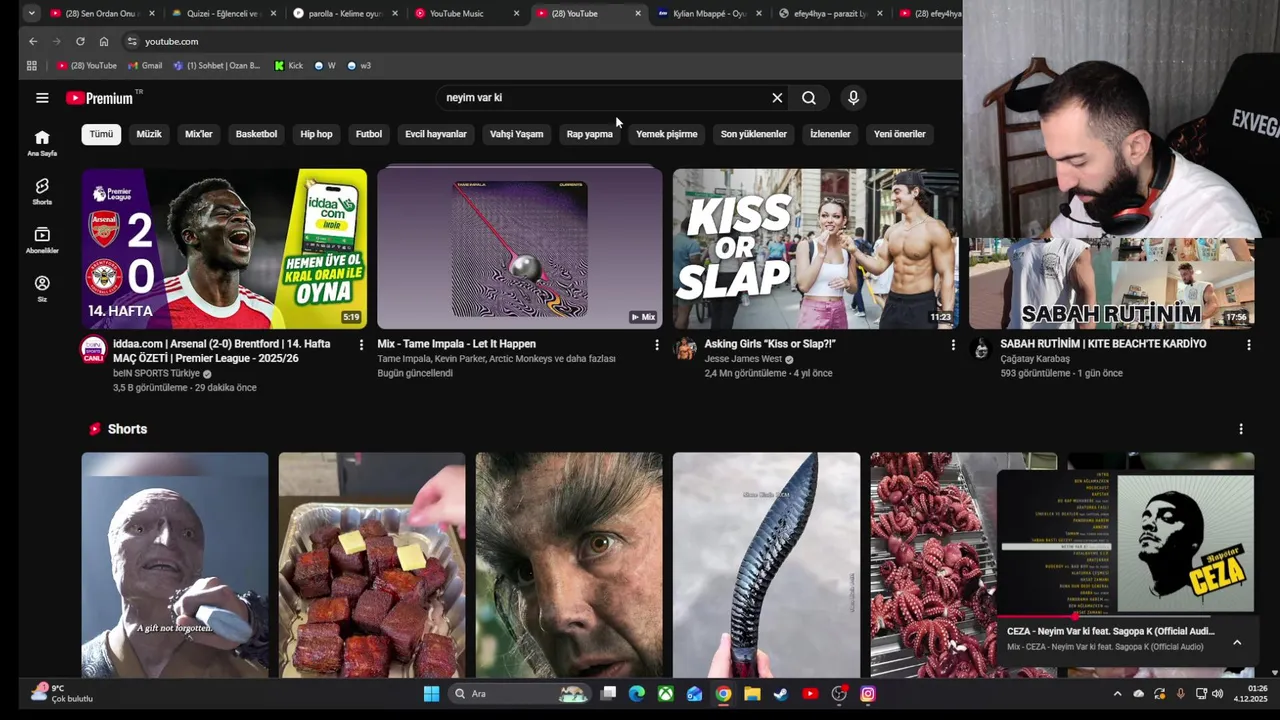Open Arsenal 2-0 Brentford video thumbnail

[x=224, y=248]
